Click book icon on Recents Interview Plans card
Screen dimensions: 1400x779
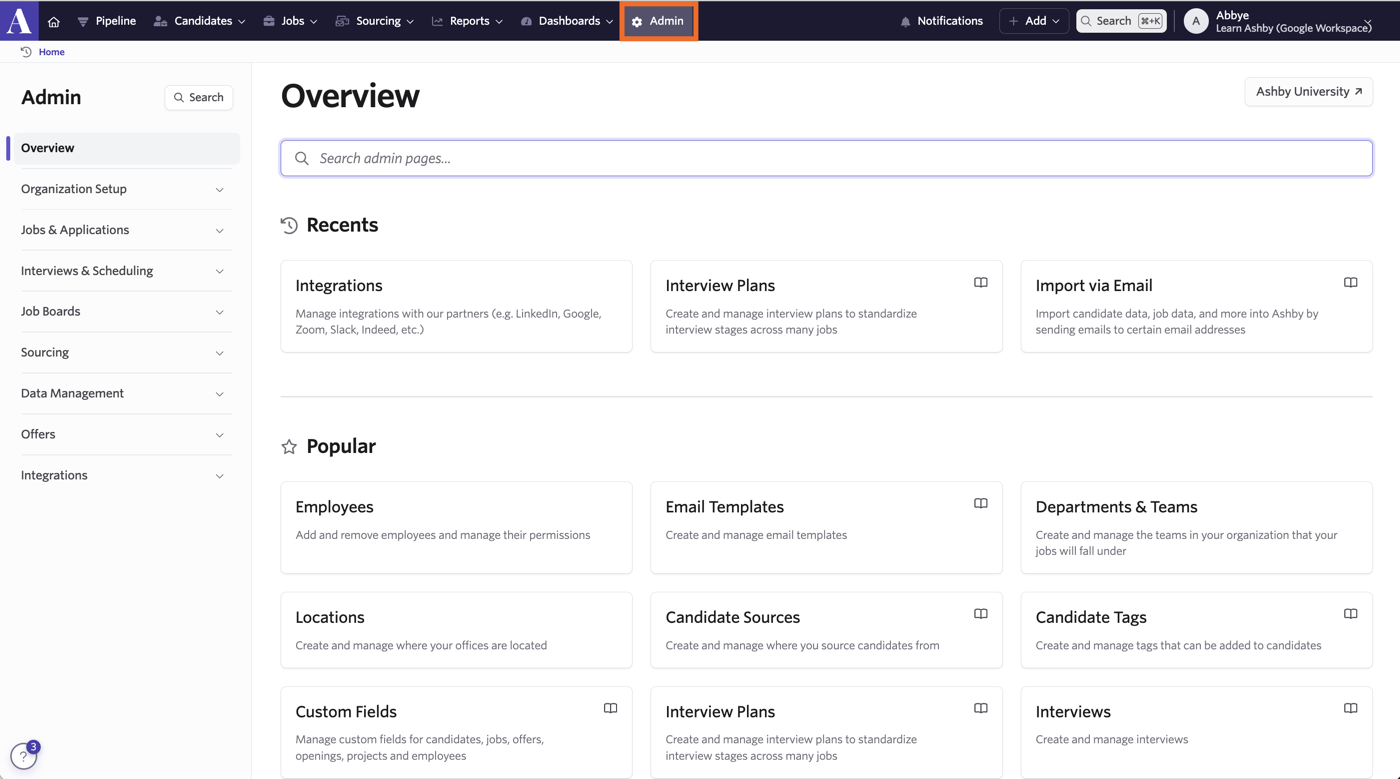[x=980, y=283]
